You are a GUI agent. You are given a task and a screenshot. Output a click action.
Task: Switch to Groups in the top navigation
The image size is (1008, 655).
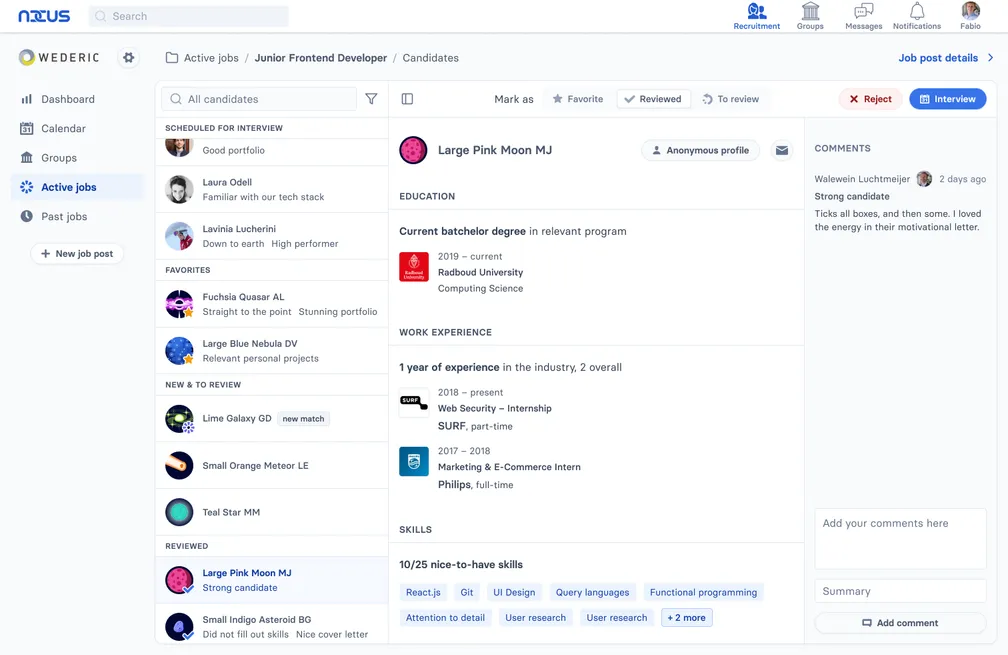click(810, 15)
